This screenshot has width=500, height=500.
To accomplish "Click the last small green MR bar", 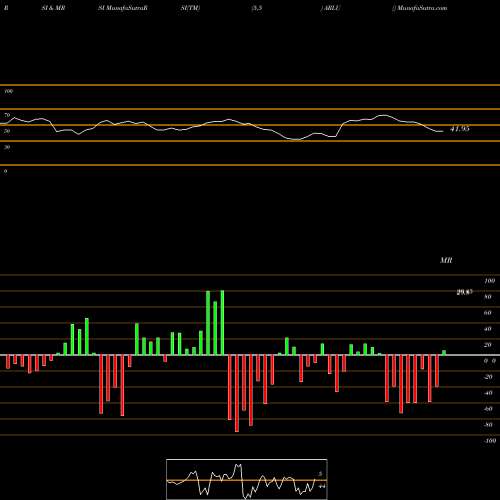I will (444, 353).
